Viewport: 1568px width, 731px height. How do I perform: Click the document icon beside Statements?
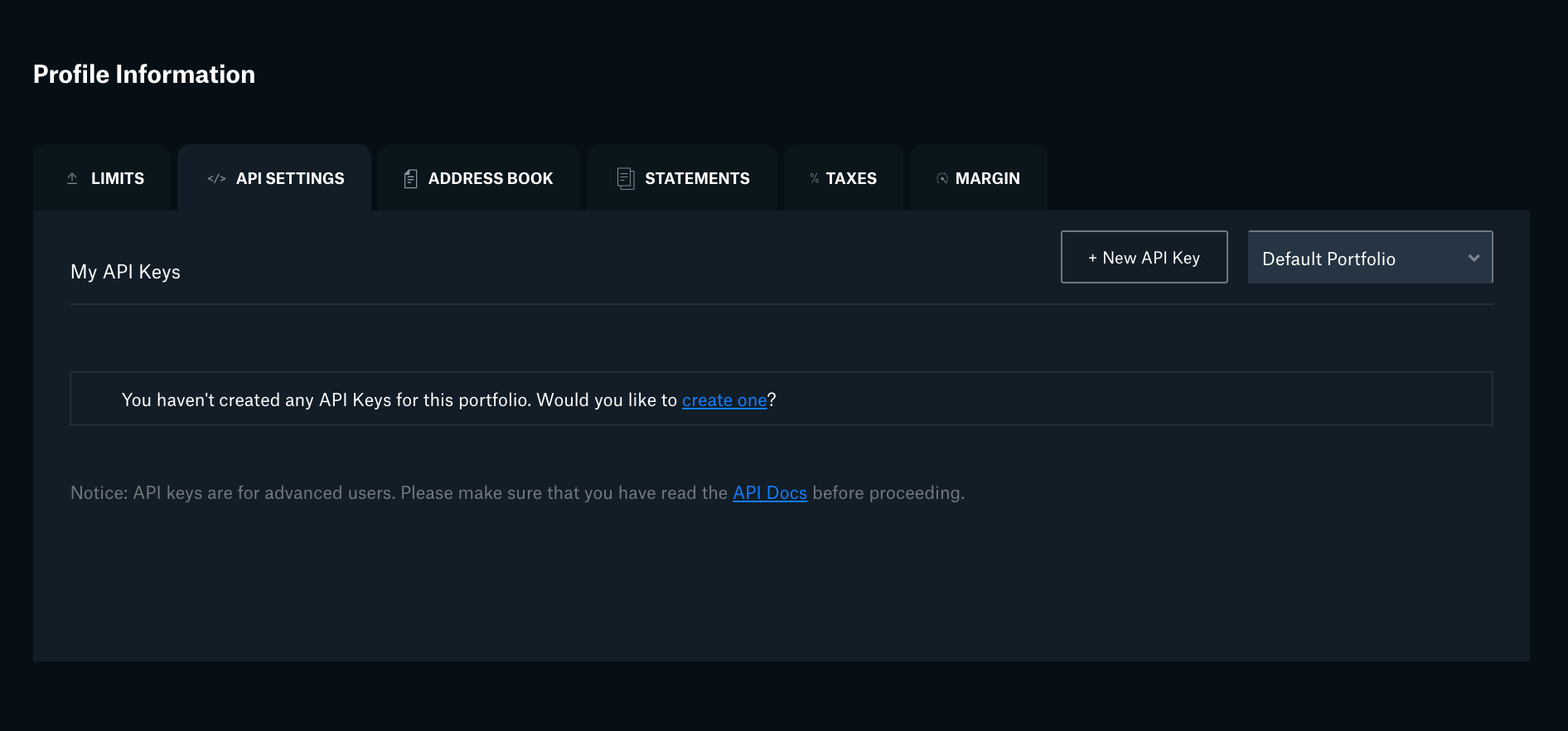626,179
